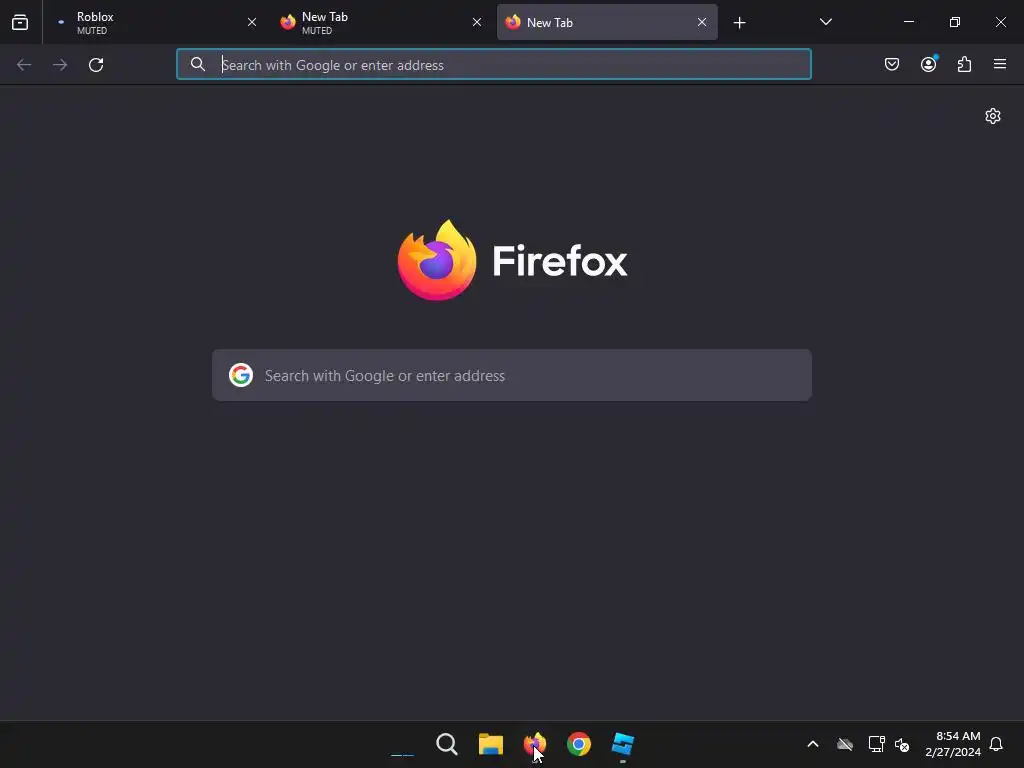Focus the page Google search box
Screen dimensions: 1024x768
512,376
